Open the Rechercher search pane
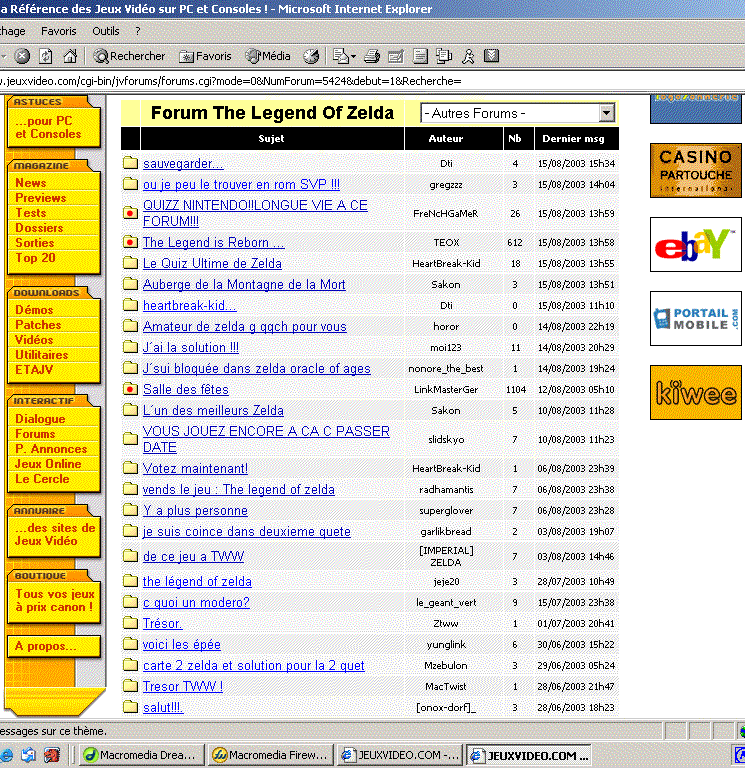745x768 pixels. coord(129,56)
